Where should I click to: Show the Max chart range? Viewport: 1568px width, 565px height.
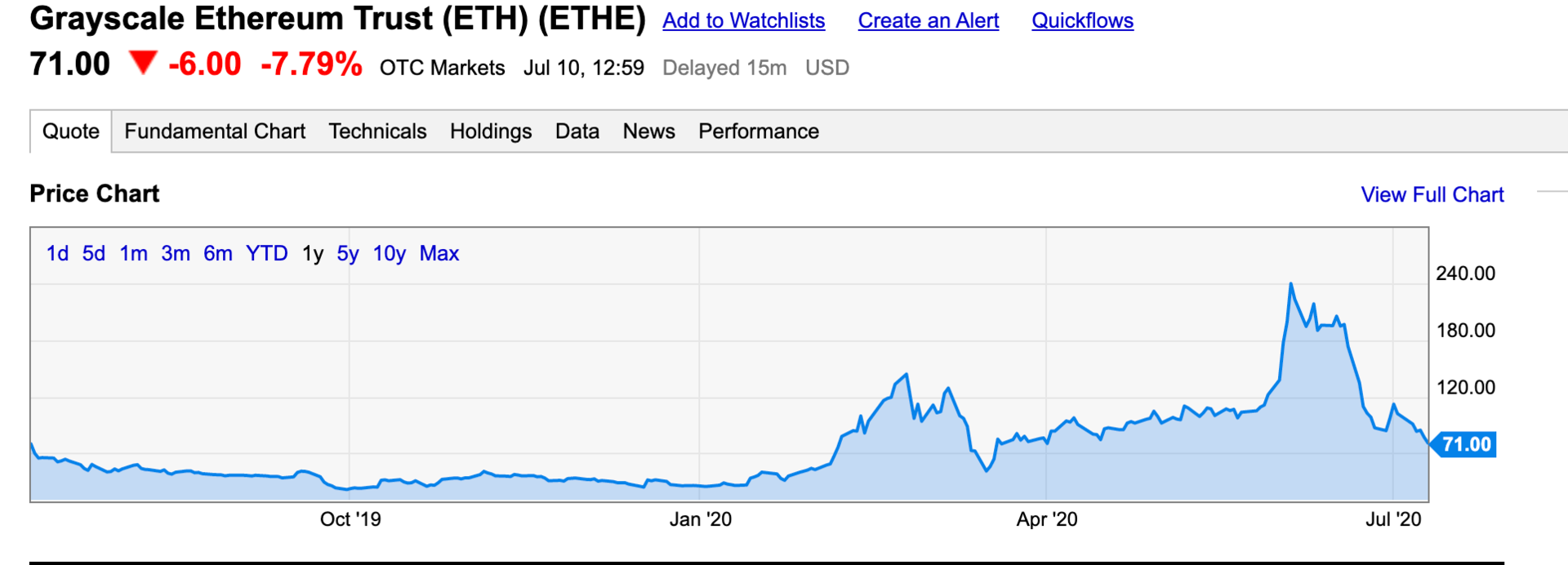click(x=439, y=254)
